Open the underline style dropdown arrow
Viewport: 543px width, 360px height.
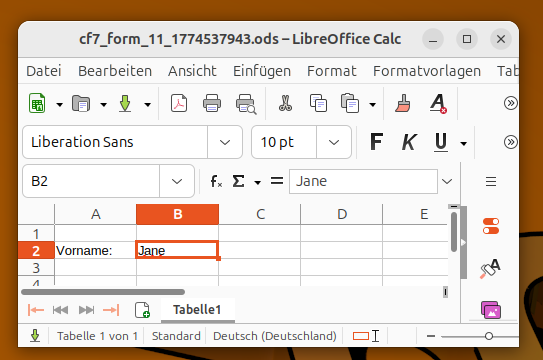[x=463, y=143]
